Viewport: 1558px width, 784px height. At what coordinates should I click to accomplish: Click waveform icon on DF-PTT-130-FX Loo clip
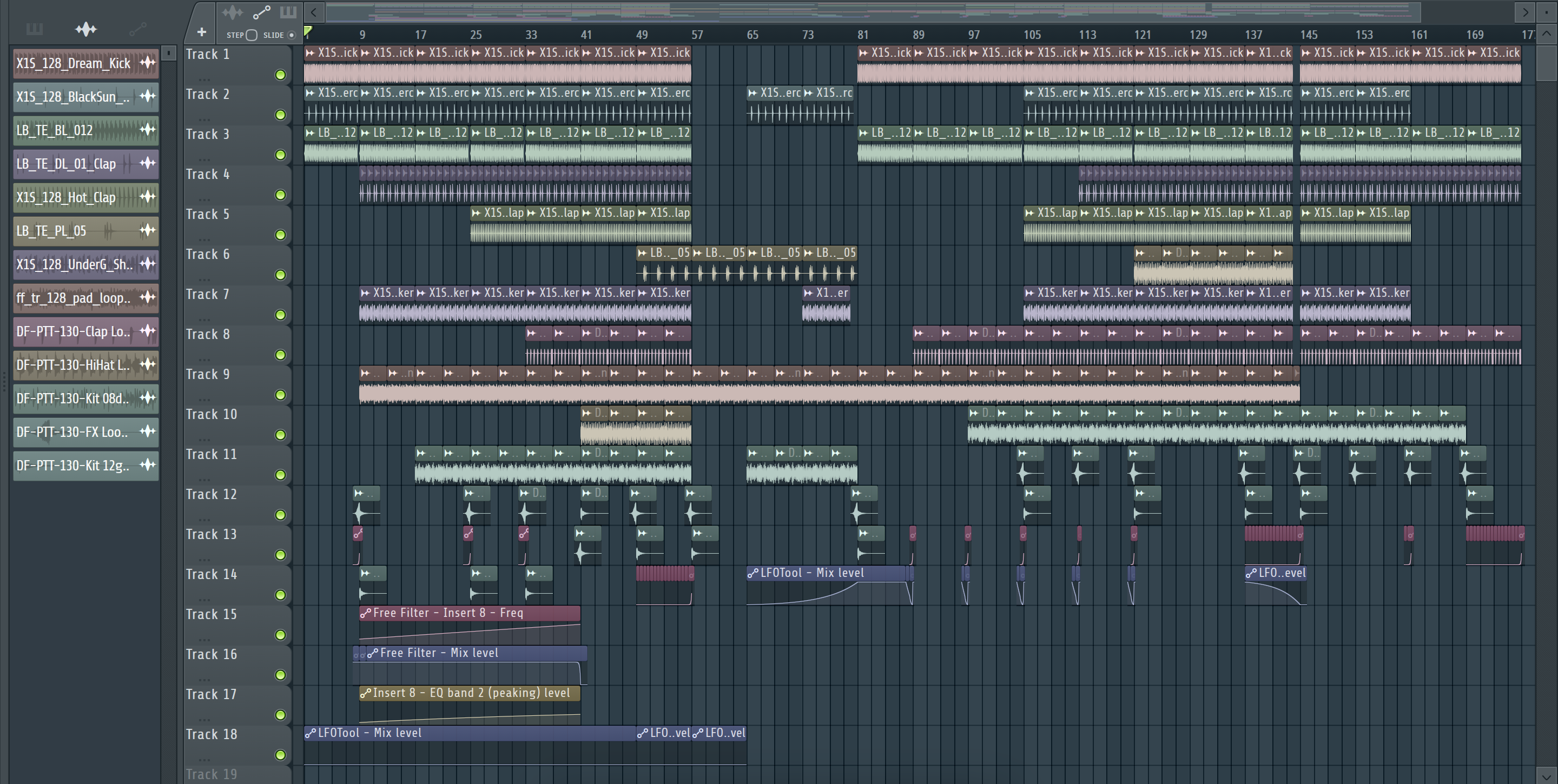pos(148,431)
